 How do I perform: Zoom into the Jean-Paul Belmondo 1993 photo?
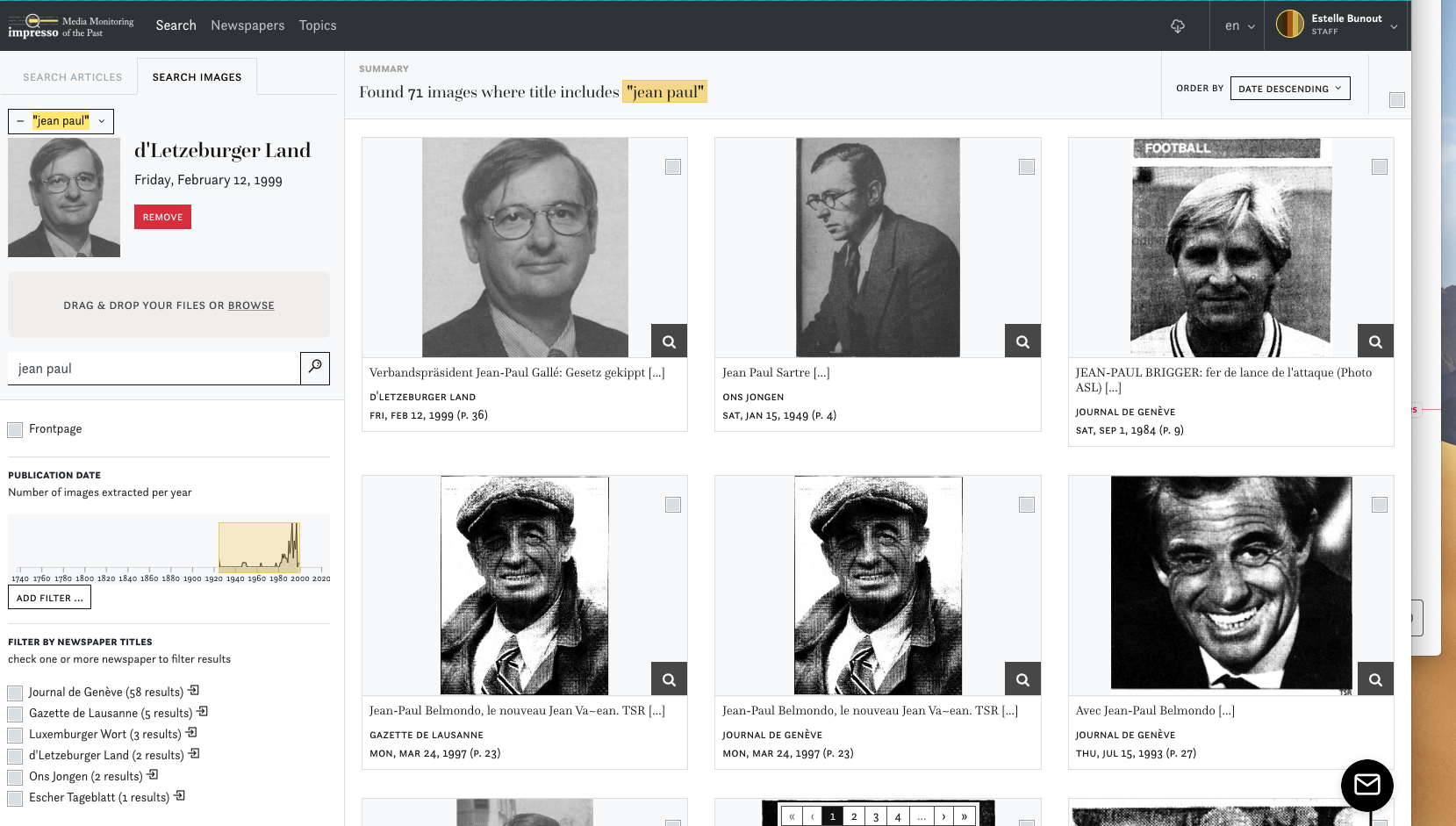click(1375, 679)
